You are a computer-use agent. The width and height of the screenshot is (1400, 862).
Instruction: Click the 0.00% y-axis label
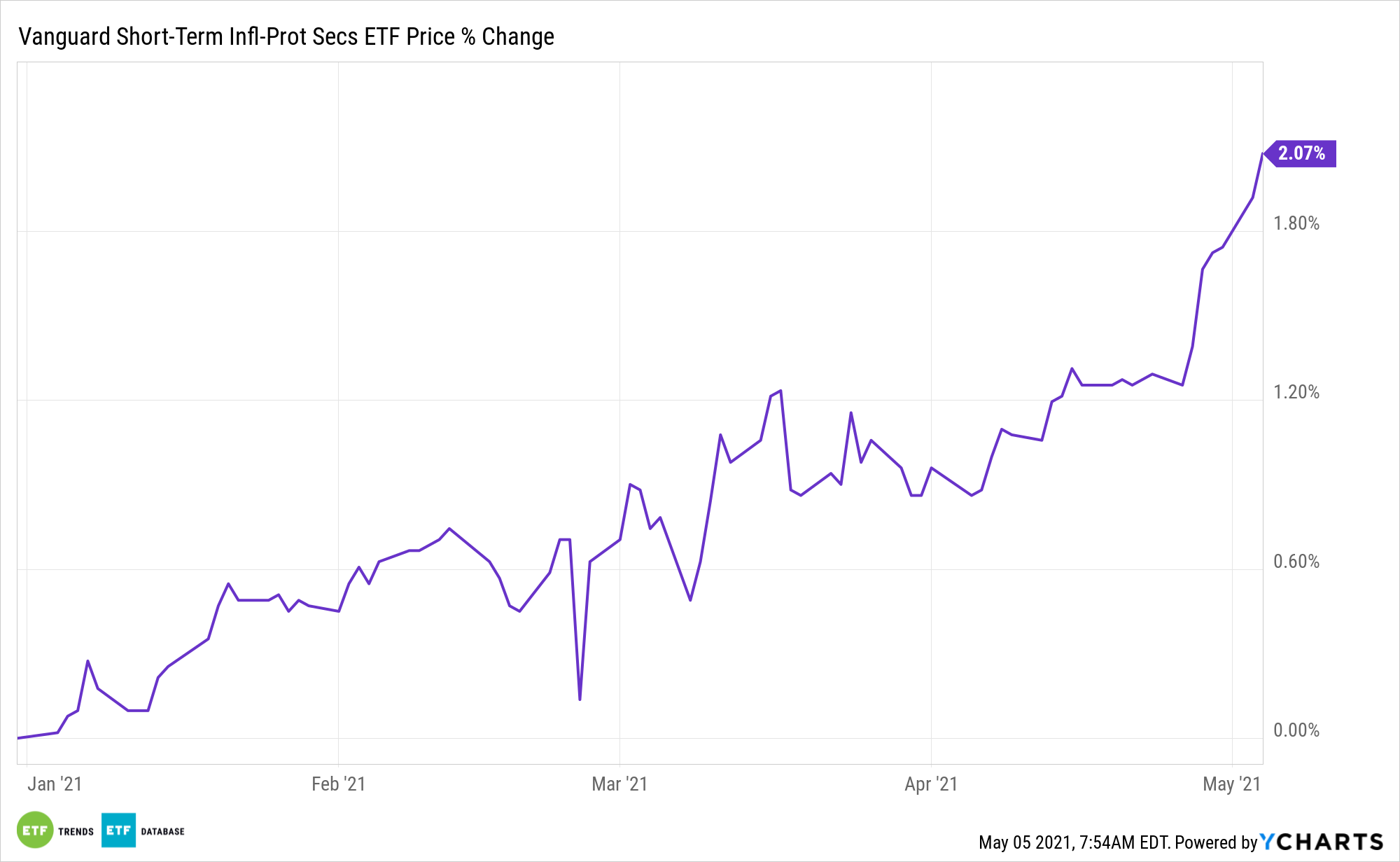1296,730
